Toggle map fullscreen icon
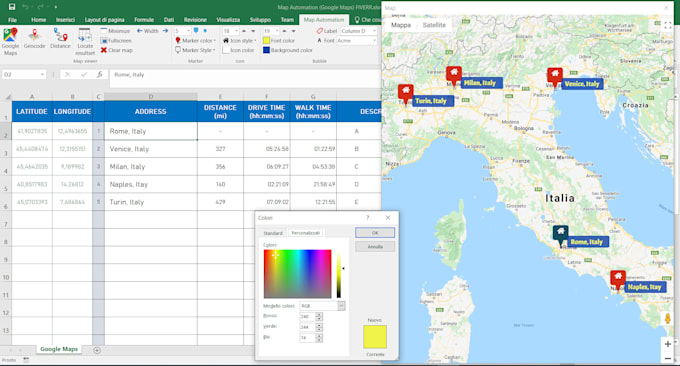 (x=667, y=26)
